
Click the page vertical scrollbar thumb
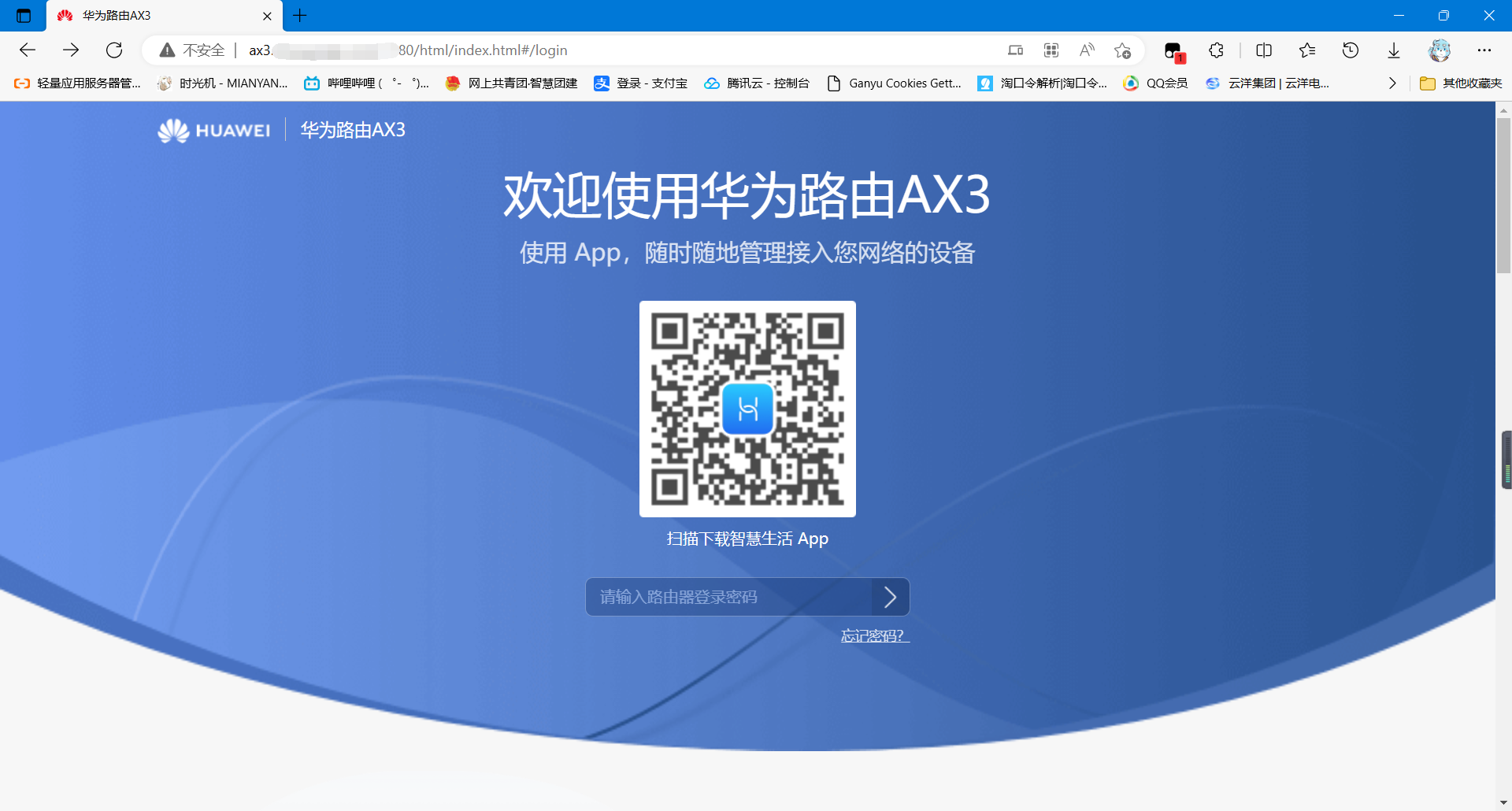[1503, 197]
